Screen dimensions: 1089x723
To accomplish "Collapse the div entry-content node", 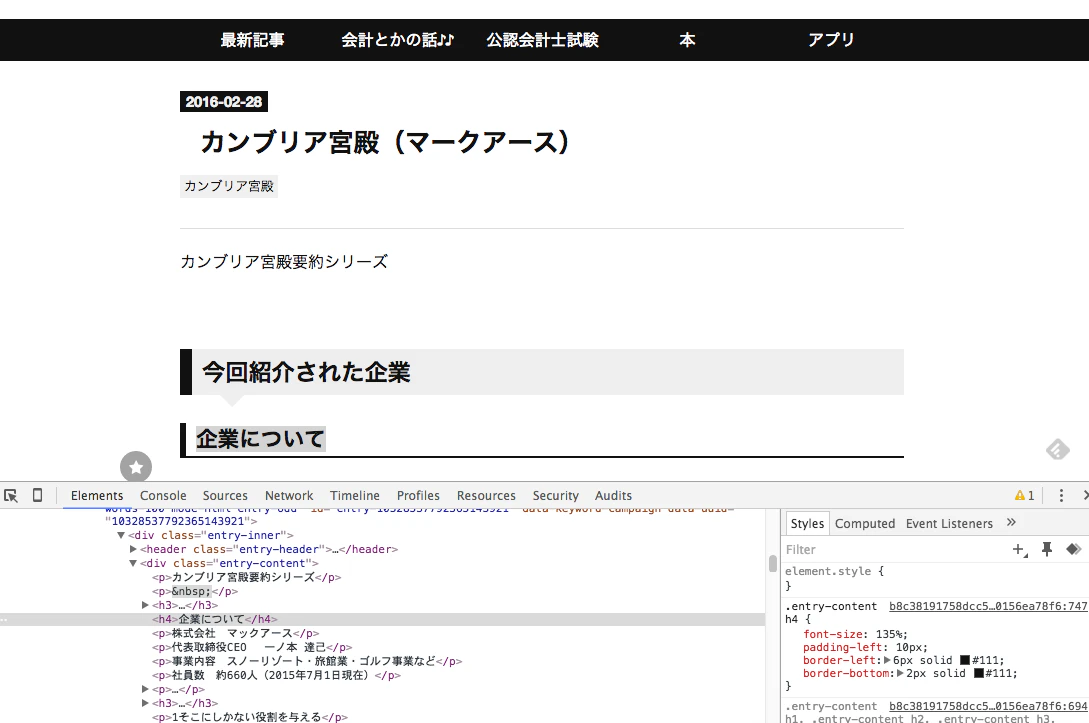I will [x=133, y=563].
